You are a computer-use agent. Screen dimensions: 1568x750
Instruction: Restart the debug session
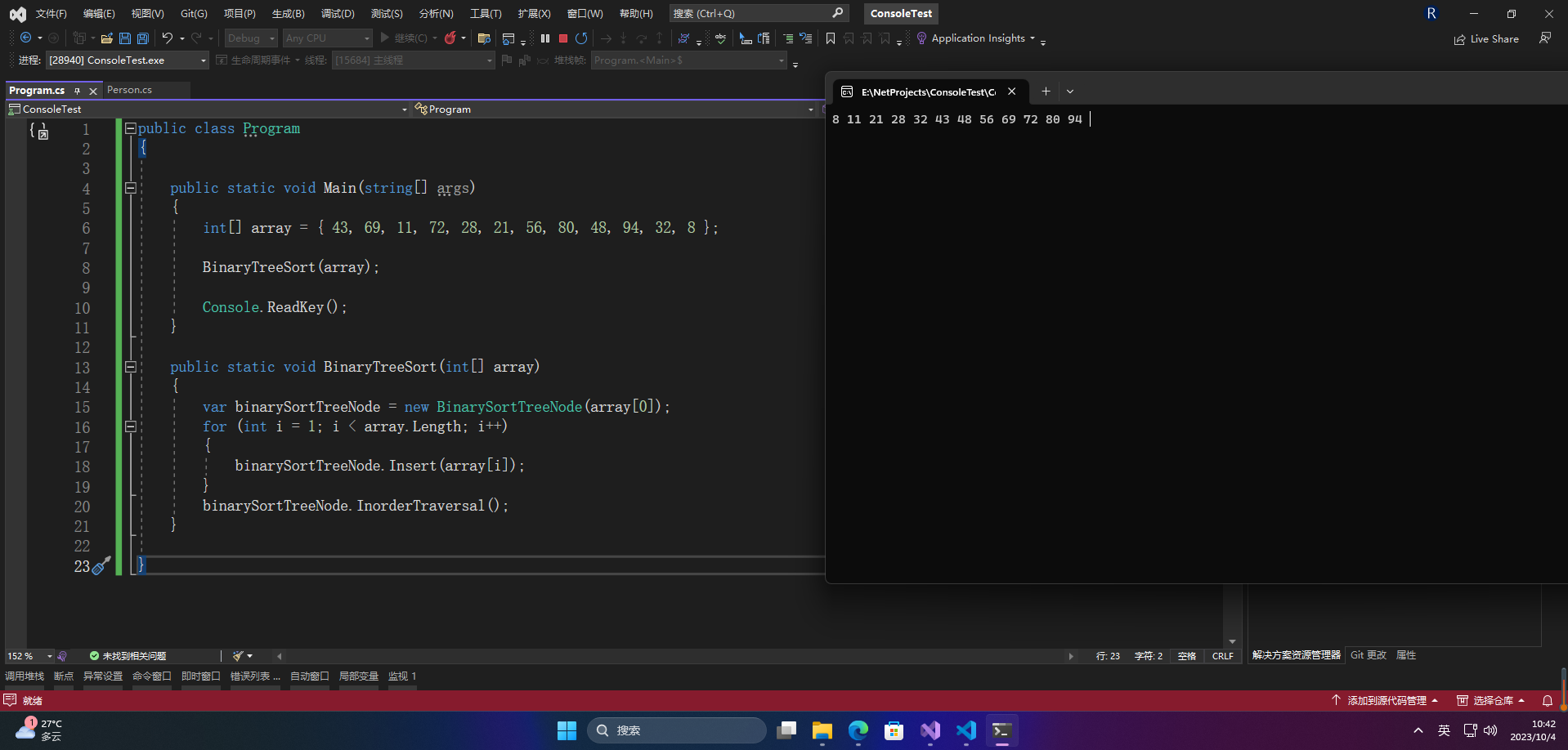581,38
